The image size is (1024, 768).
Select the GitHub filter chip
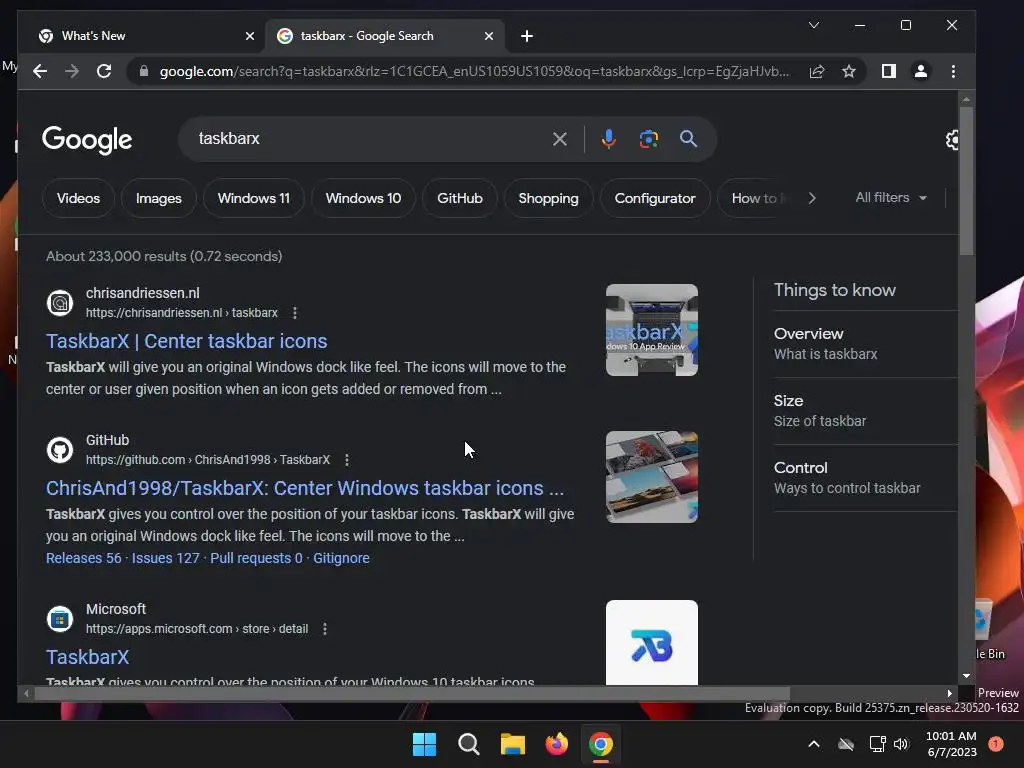point(460,198)
